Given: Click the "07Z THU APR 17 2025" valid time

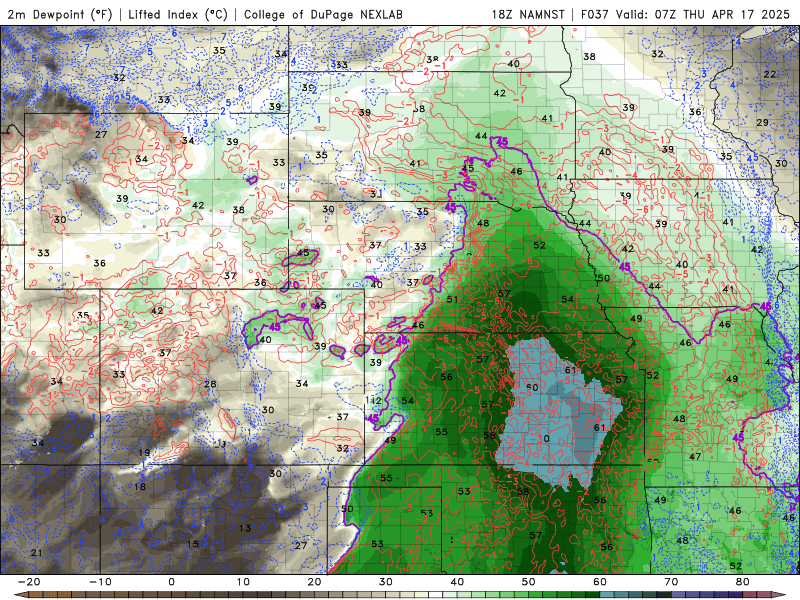Looking at the screenshot, I should click(x=722, y=14).
